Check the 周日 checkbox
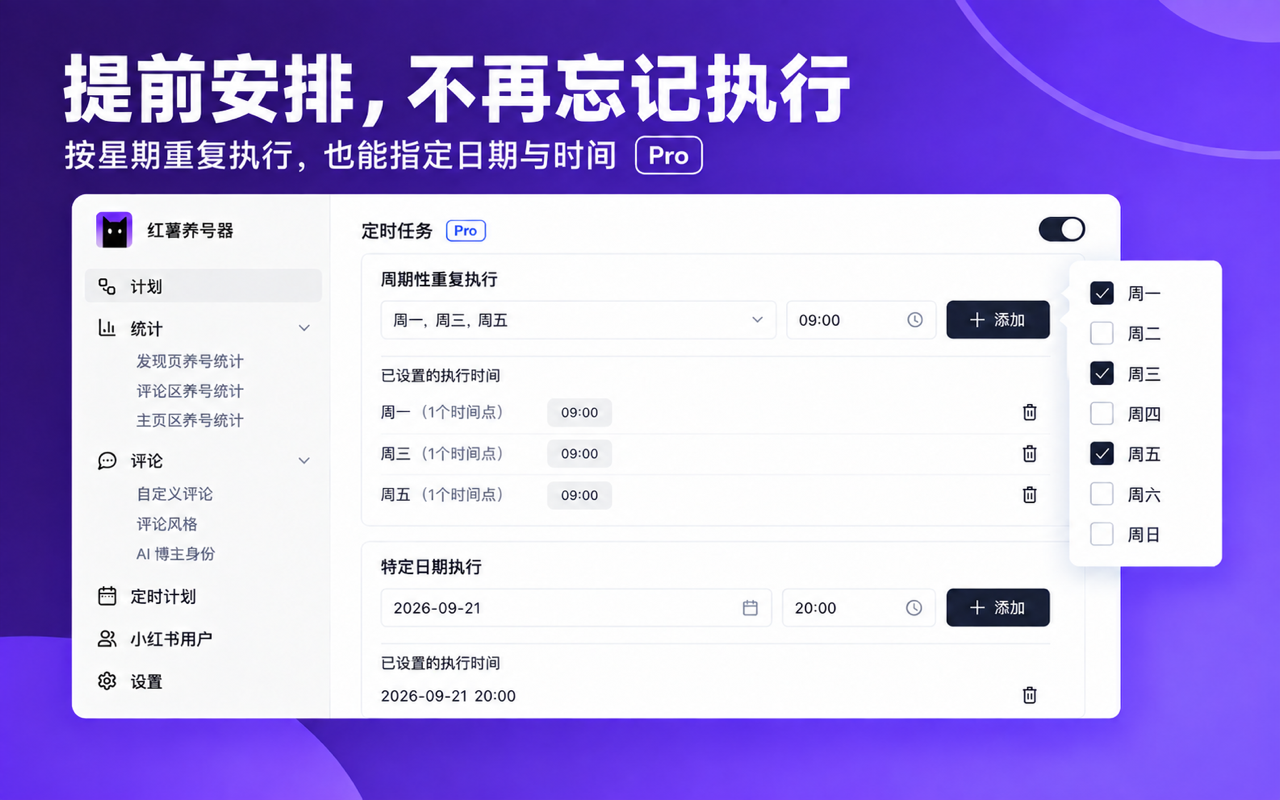 pos(1102,534)
